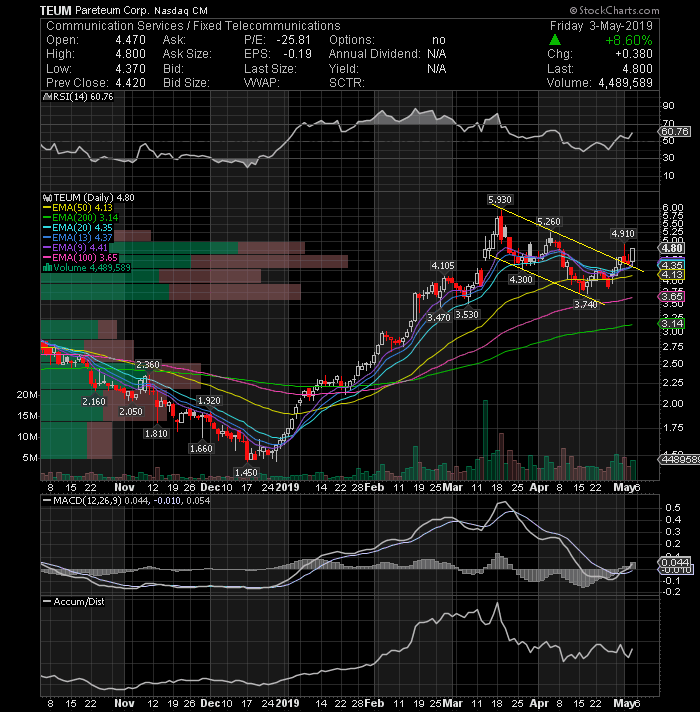Click the Friday 3-May-2019 date
The image size is (700, 712).
pyautogui.click(x=601, y=26)
